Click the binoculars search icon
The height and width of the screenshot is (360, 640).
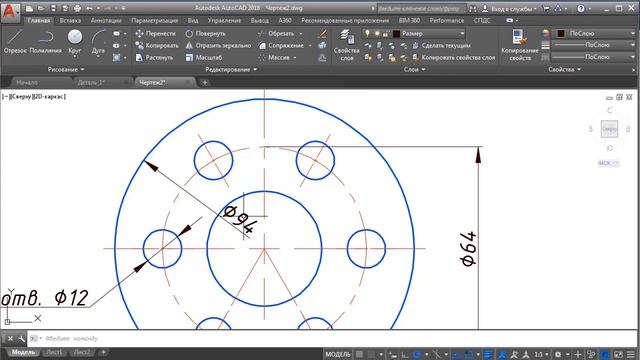click(473, 9)
